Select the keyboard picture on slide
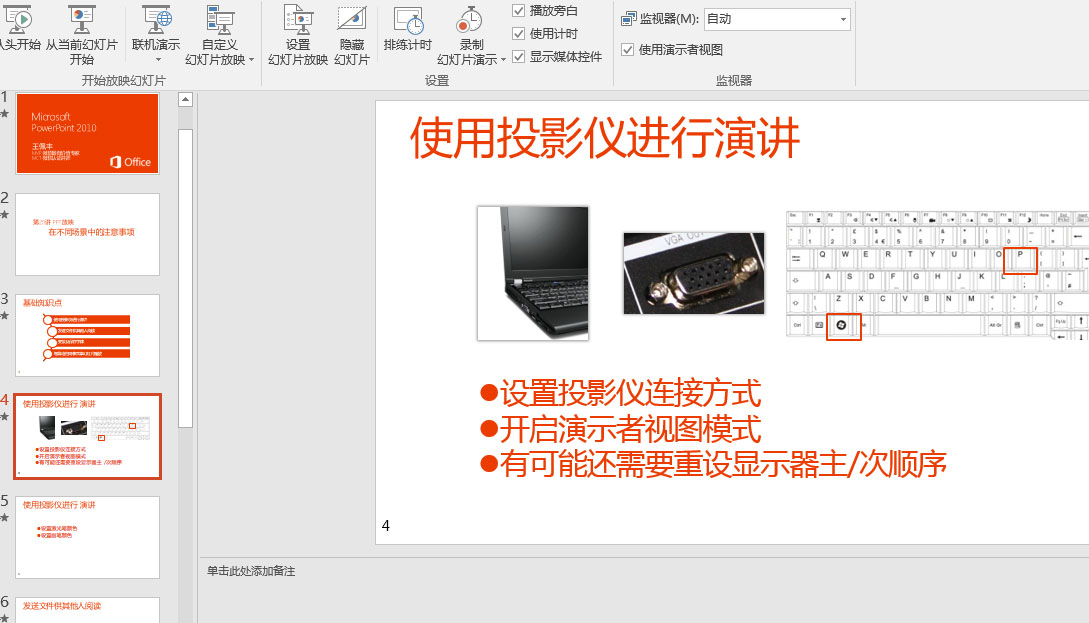The width and height of the screenshot is (1089, 623). [x=938, y=275]
